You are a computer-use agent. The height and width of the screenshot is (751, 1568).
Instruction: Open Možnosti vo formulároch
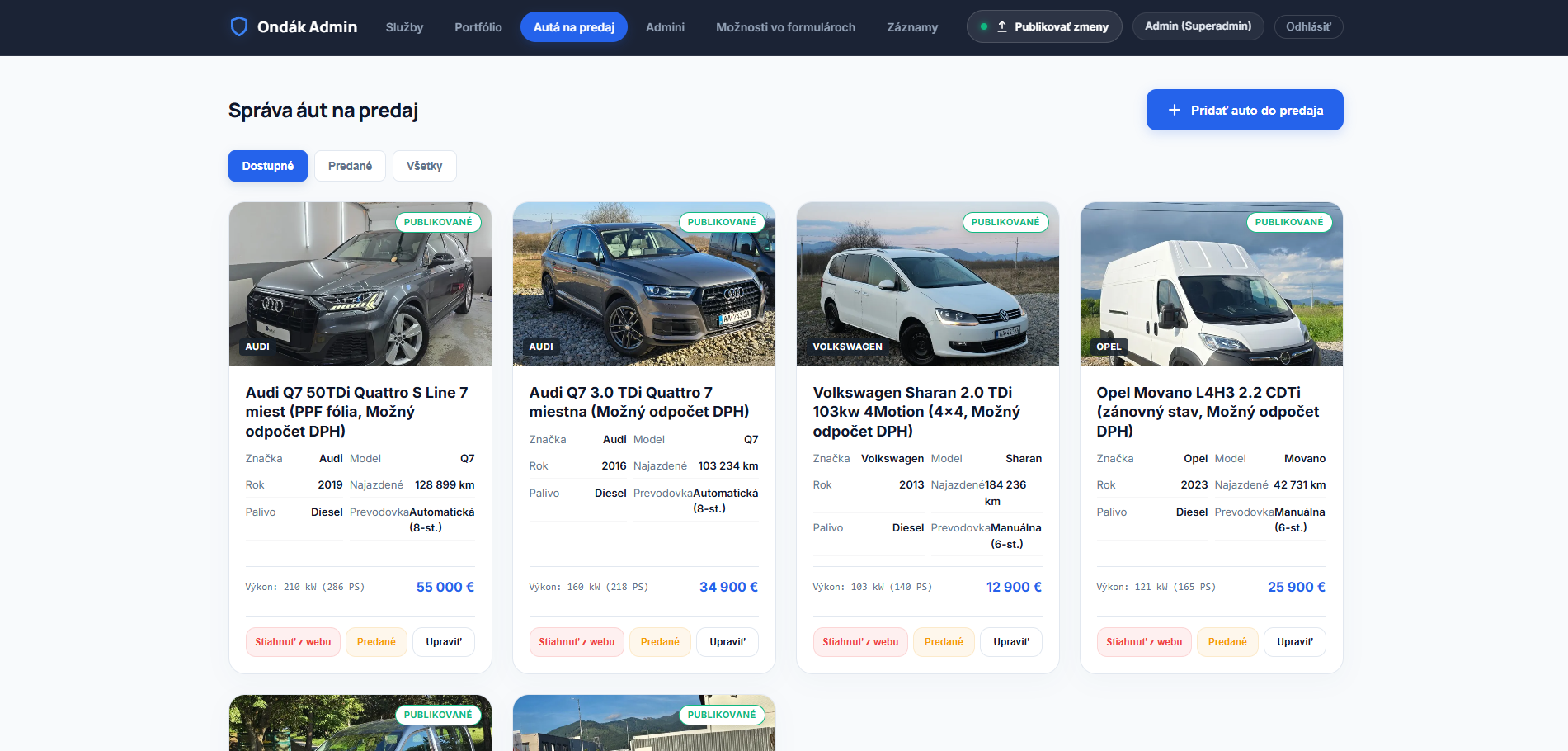[x=785, y=27]
